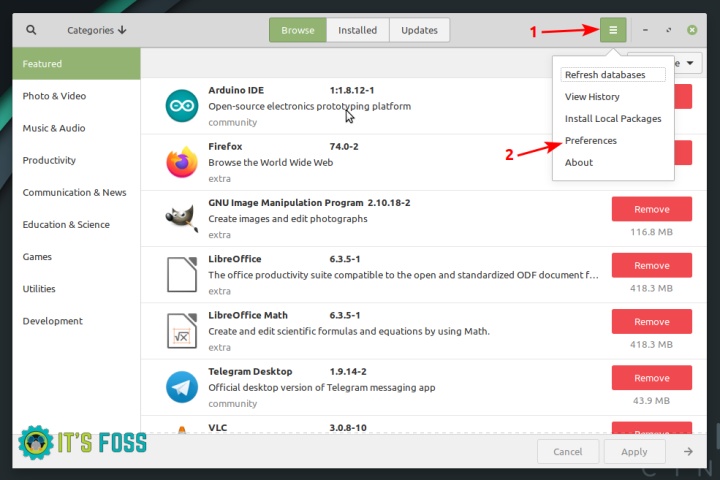Open Communication & News category
This screenshot has height=480, width=720.
74,192
